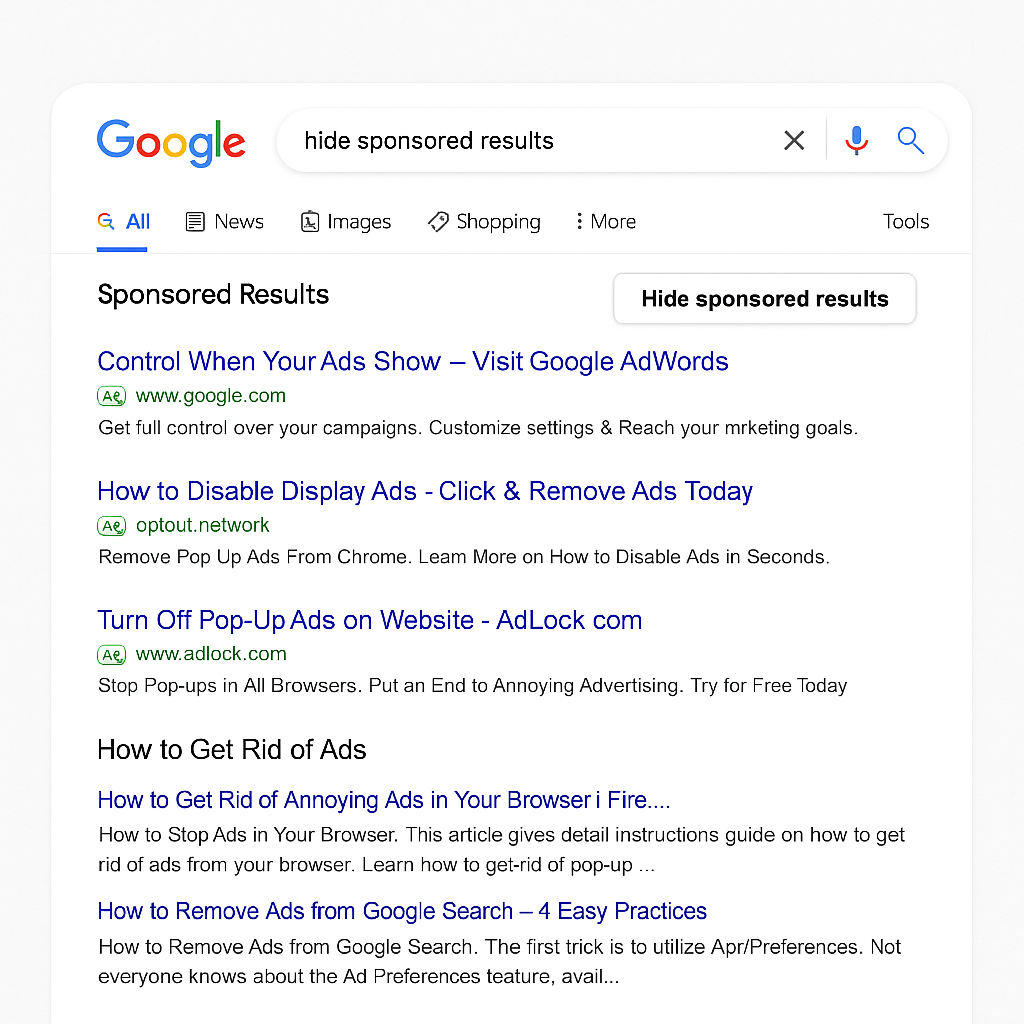Open How to Disable Display Ads link
Viewport: 1024px width, 1024px height.
424,492
